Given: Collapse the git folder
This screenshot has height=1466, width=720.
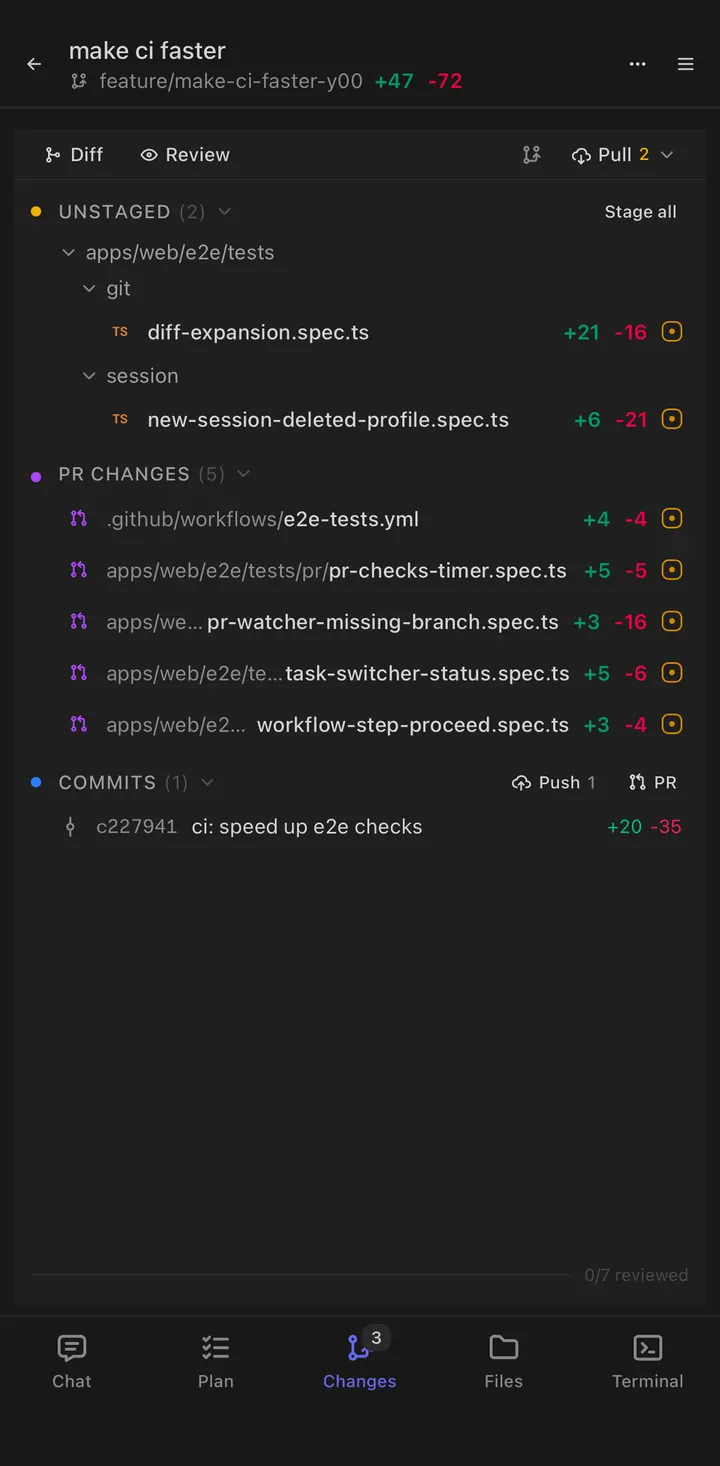Looking at the screenshot, I should 89,289.
